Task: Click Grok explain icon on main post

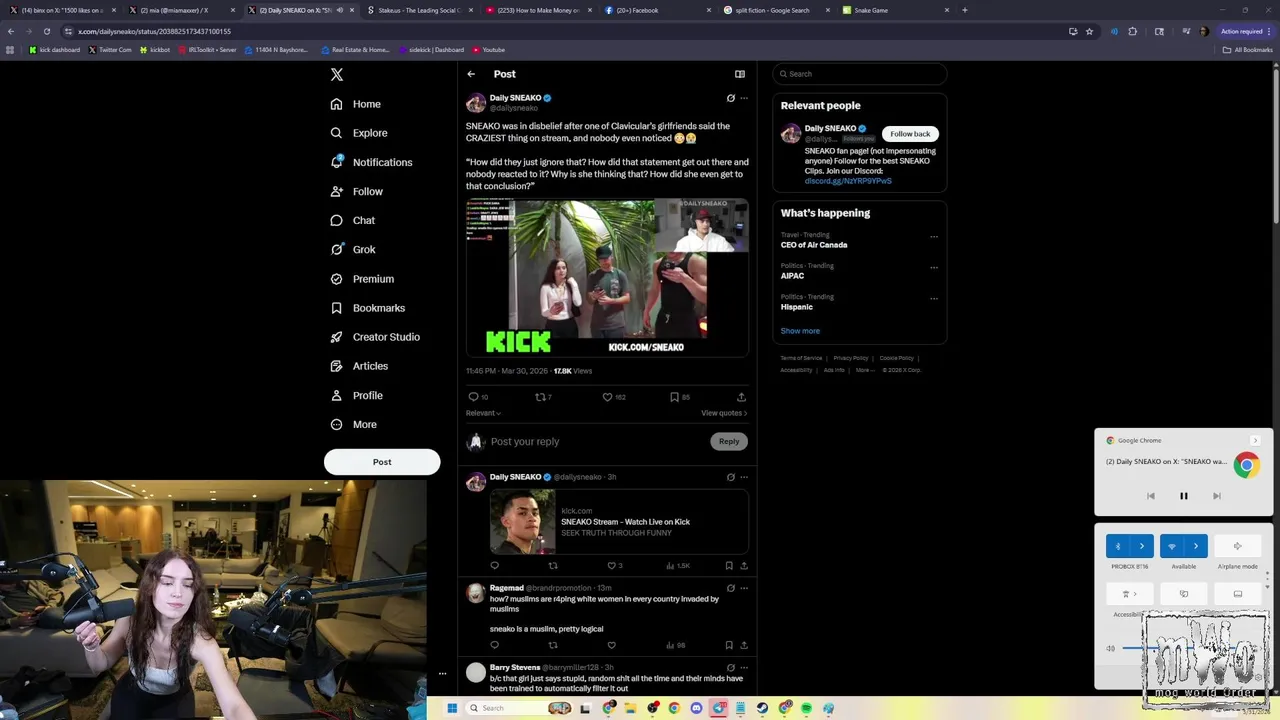Action: [x=730, y=98]
